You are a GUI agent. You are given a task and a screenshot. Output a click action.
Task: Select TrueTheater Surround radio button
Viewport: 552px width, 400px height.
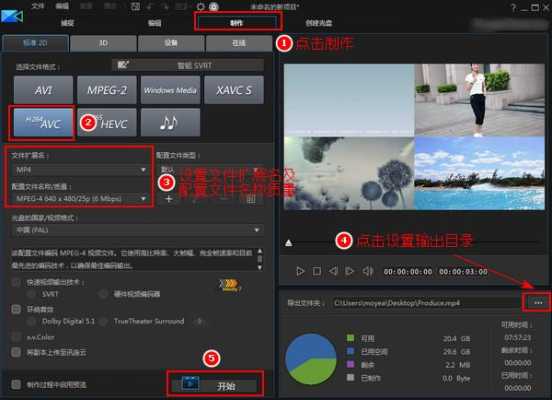click(x=103, y=321)
